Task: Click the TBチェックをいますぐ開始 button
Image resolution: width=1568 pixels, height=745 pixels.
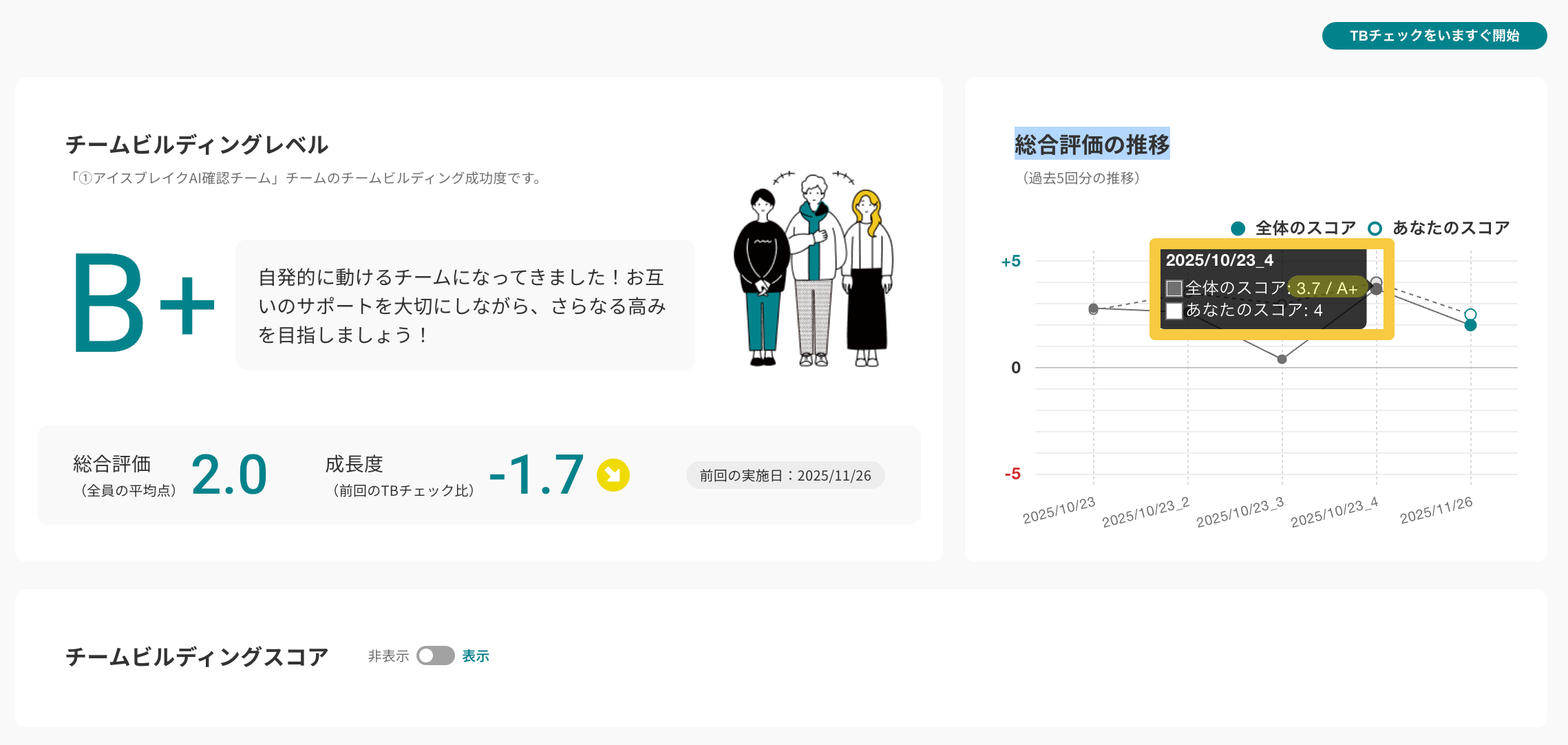Action: coord(1434,36)
